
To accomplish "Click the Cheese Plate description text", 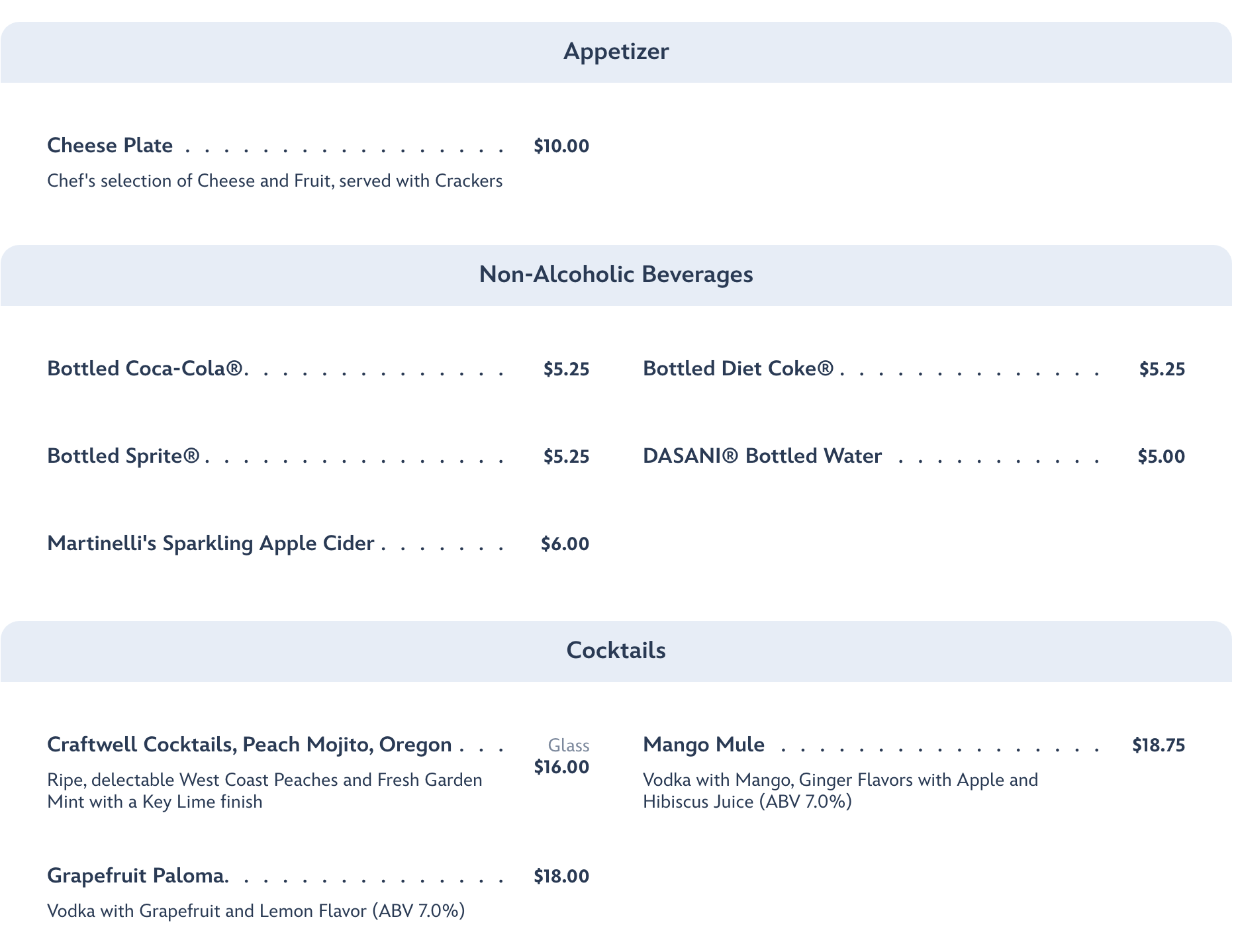I will click(275, 181).
